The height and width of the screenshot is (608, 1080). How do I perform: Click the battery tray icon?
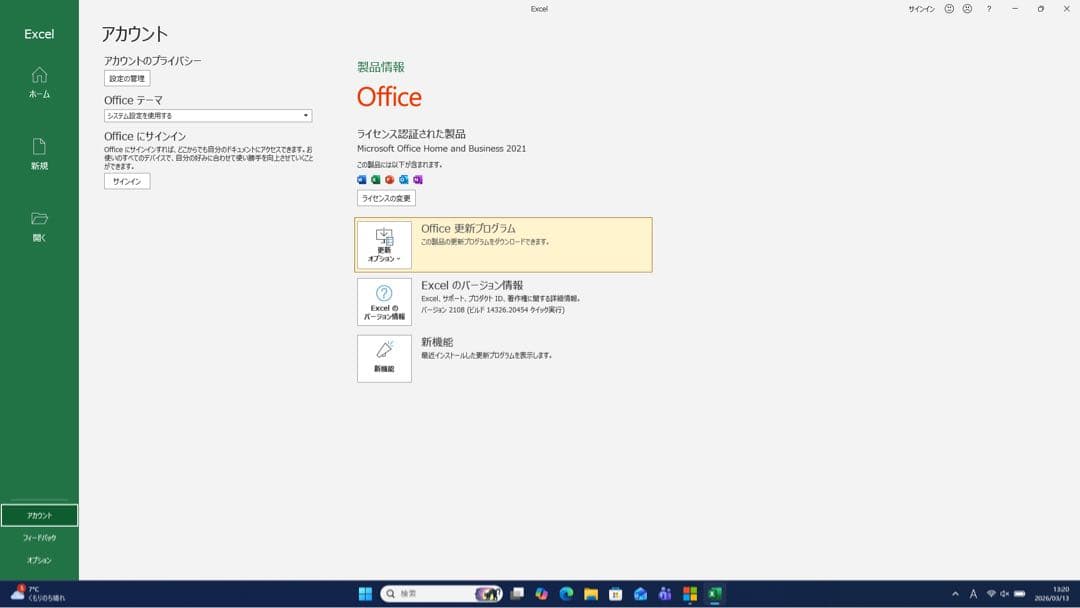1019,594
